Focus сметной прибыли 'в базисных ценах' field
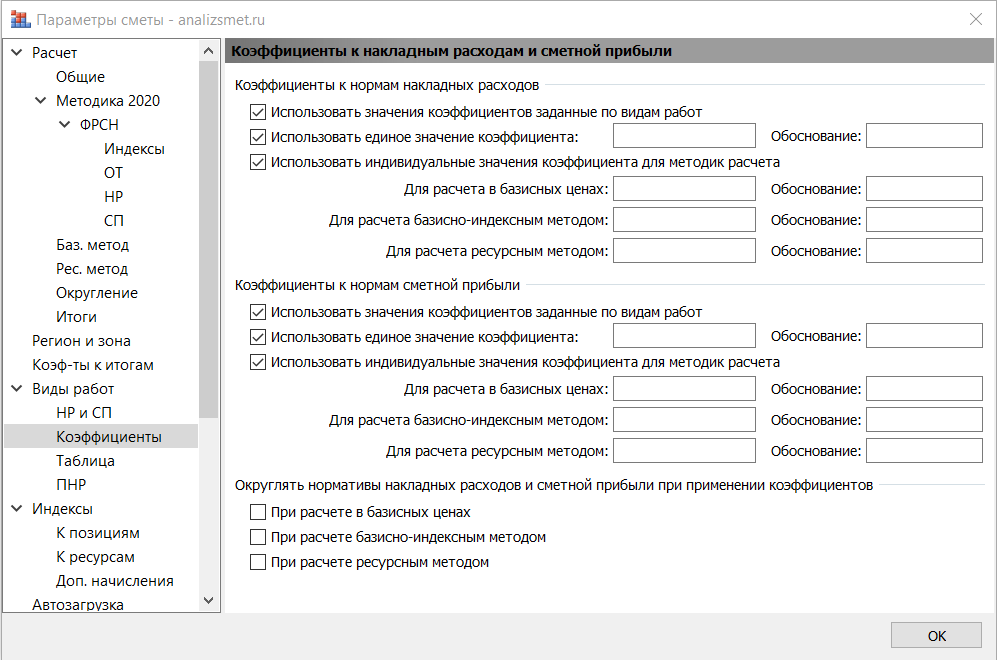997x660 pixels. (x=684, y=388)
